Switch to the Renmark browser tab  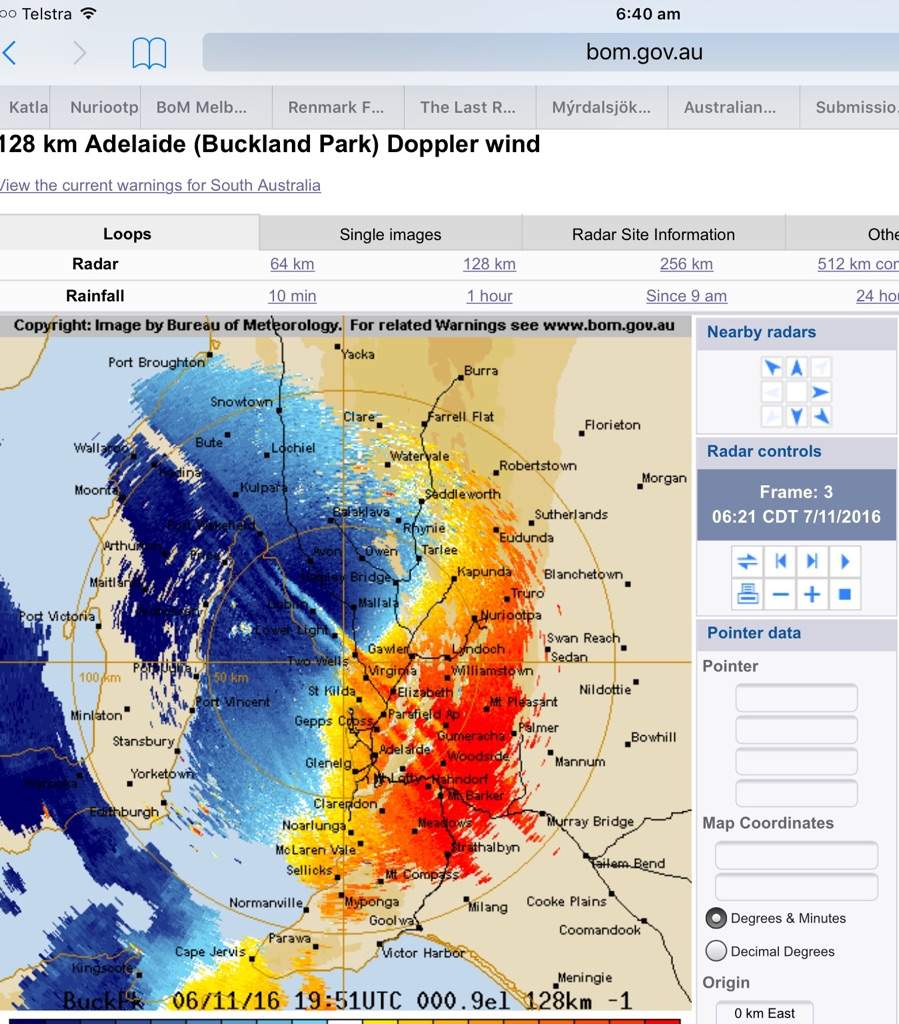tap(336, 107)
